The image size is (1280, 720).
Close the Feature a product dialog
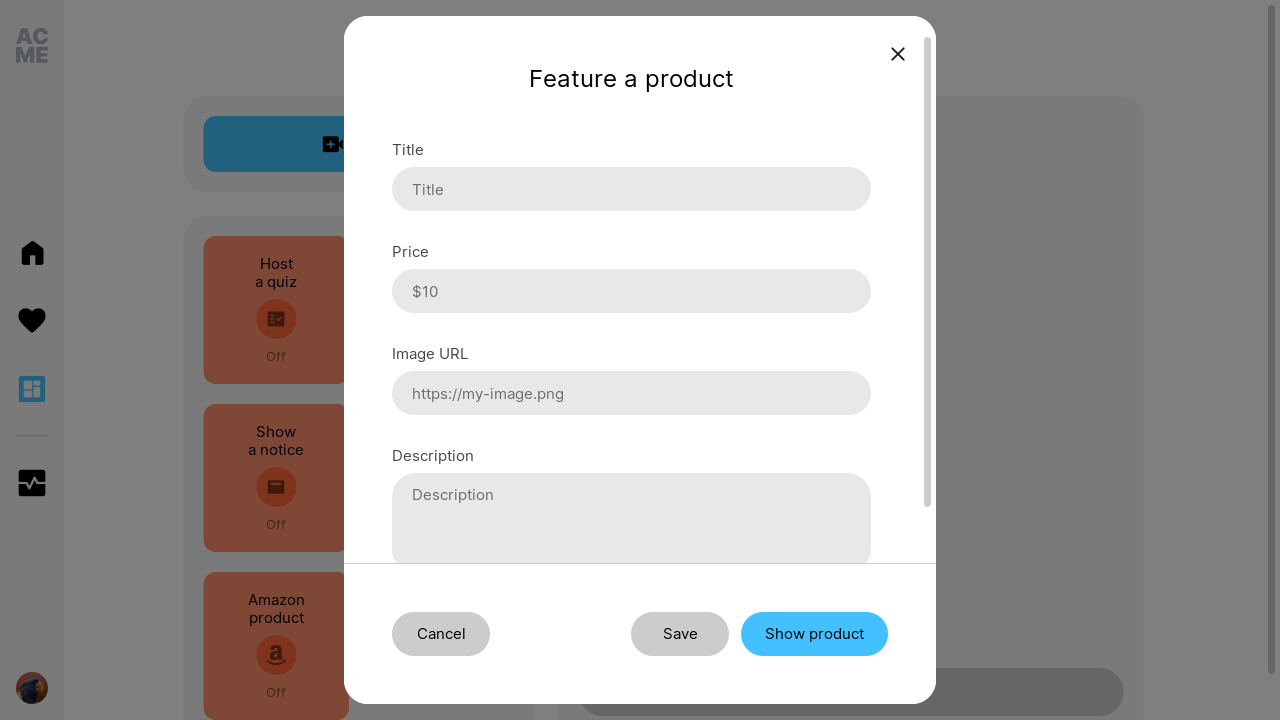898,54
